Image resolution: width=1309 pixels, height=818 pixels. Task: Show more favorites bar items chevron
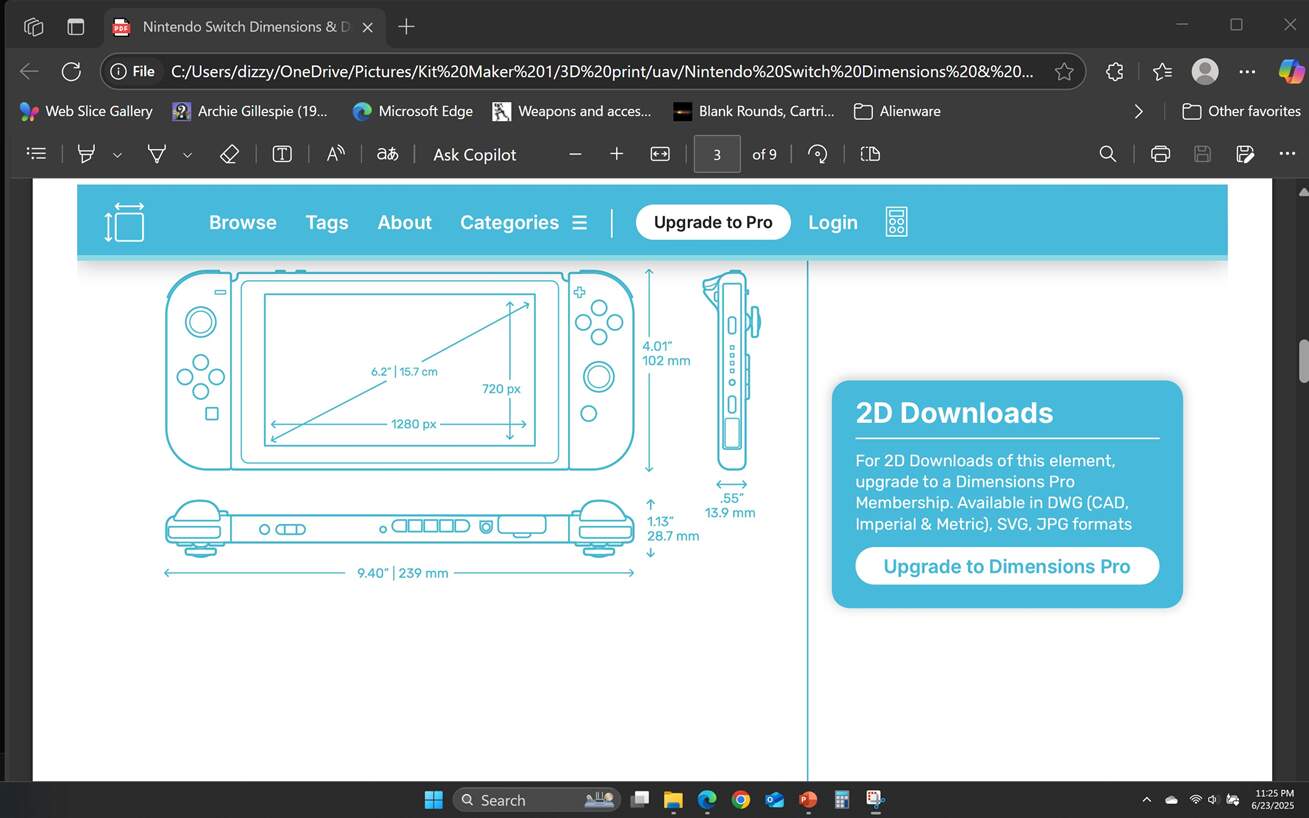click(1138, 111)
